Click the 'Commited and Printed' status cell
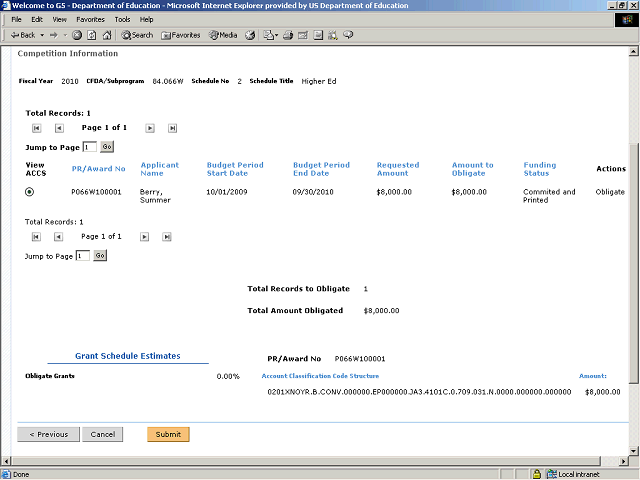The height and width of the screenshot is (480, 640). click(549, 196)
